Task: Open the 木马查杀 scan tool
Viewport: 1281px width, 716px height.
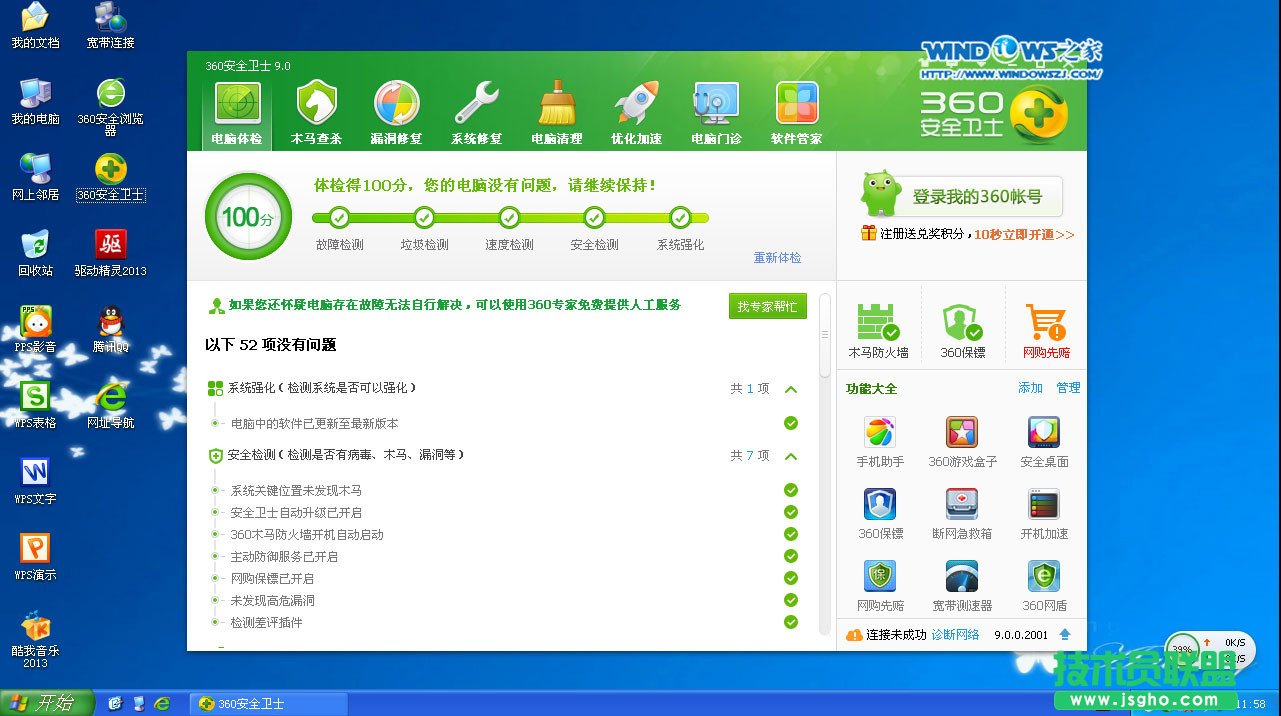Action: tap(317, 110)
